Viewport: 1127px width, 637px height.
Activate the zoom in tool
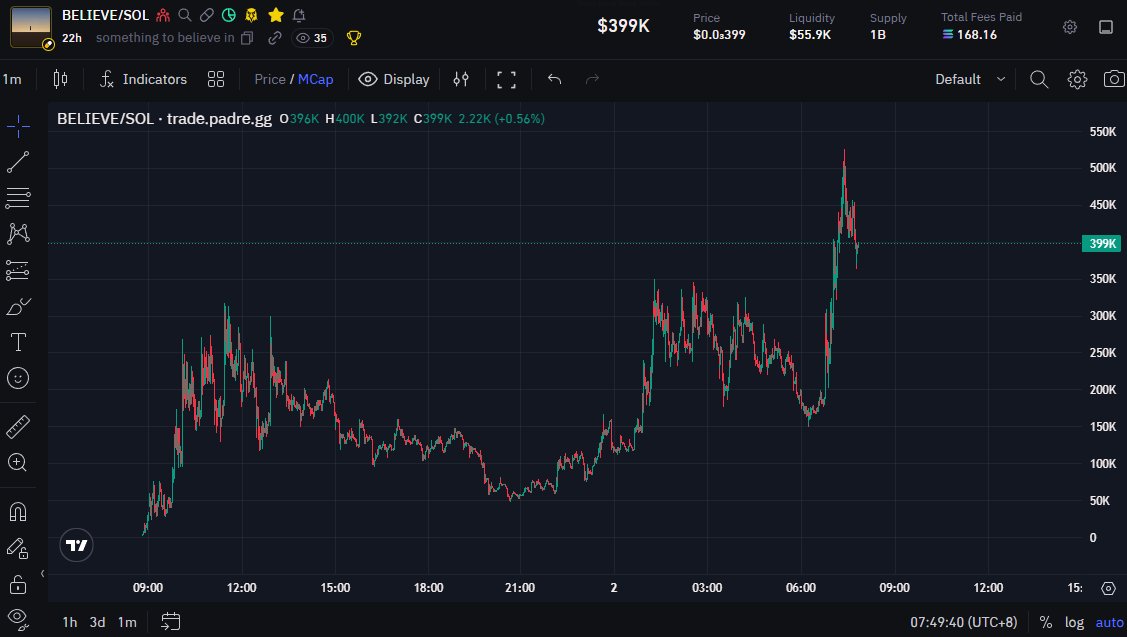[x=18, y=462]
